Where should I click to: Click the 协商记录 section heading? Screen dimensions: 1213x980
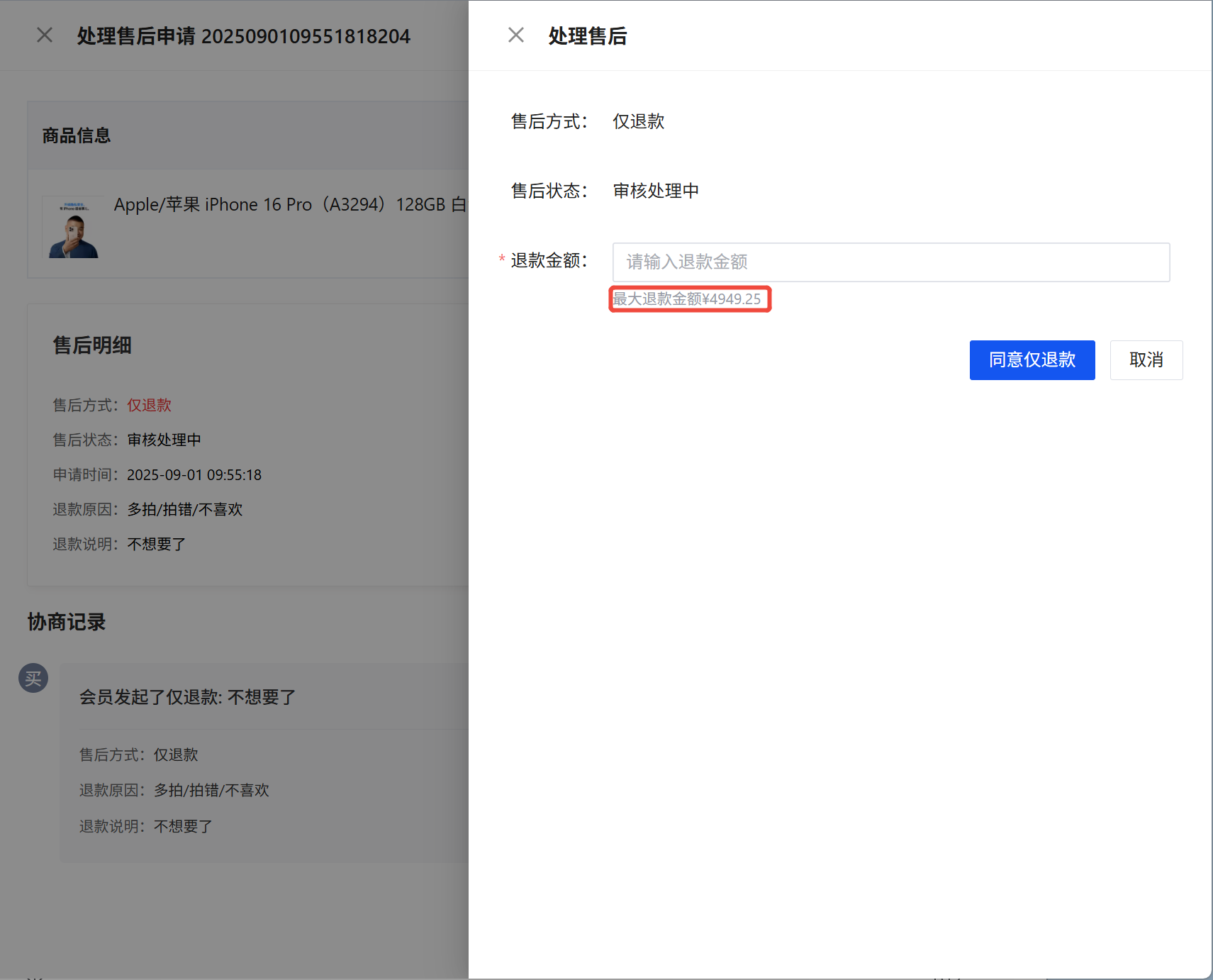click(x=67, y=622)
